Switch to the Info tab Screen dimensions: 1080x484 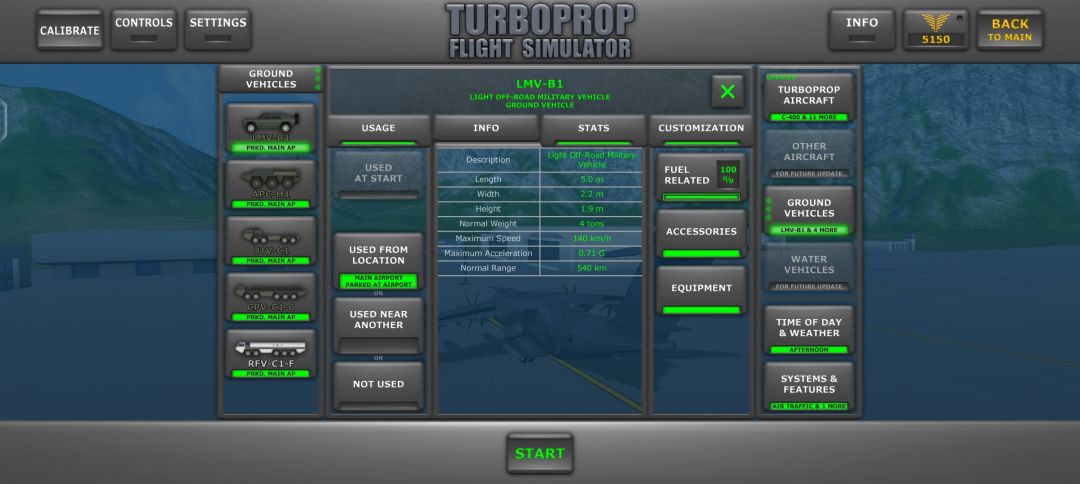pyautogui.click(x=486, y=130)
